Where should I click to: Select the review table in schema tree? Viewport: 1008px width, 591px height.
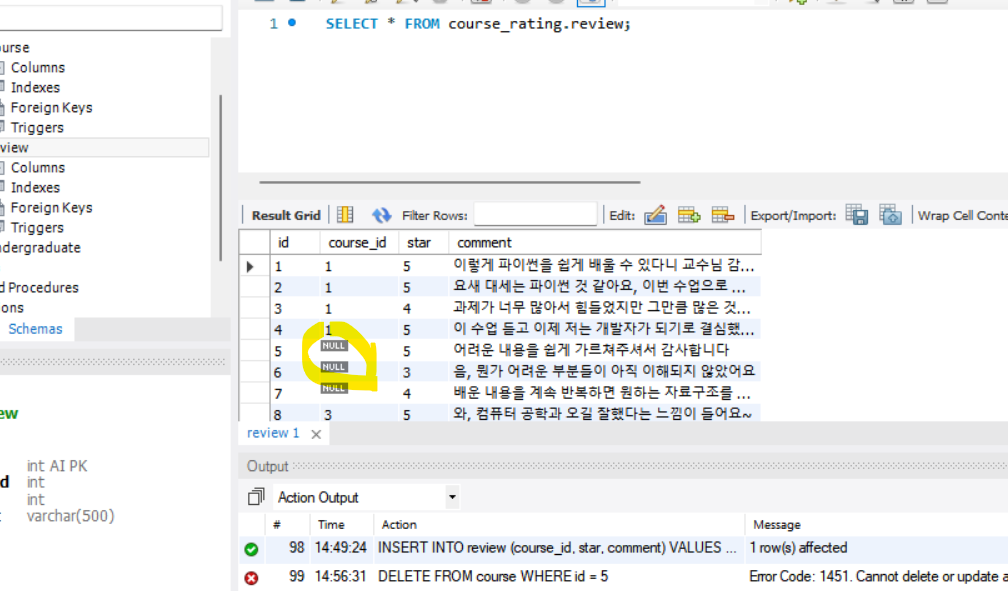point(104,147)
